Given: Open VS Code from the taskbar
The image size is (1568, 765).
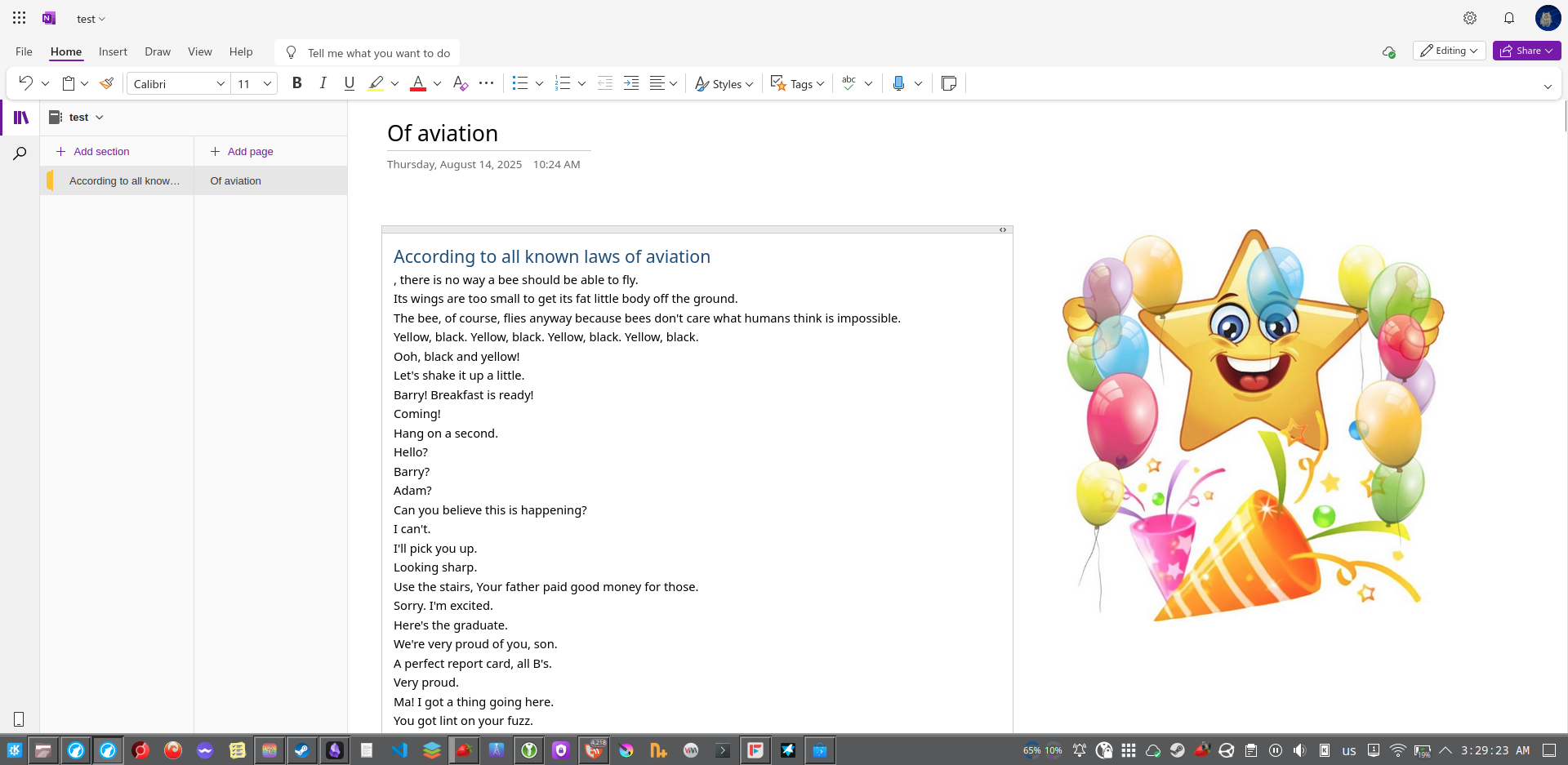Looking at the screenshot, I should pos(399,750).
